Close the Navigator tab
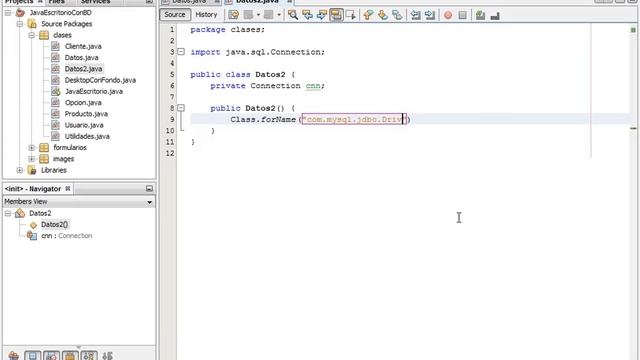 [68, 189]
